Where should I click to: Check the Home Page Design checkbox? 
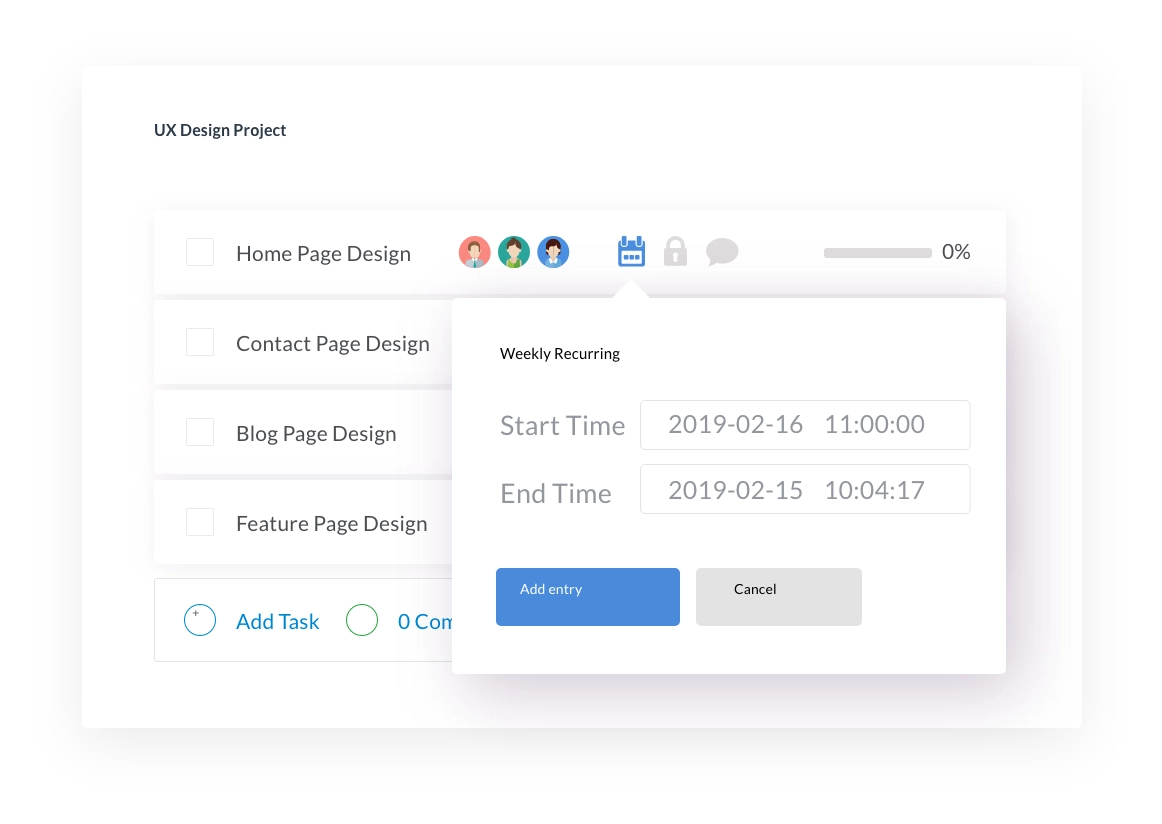(x=200, y=252)
